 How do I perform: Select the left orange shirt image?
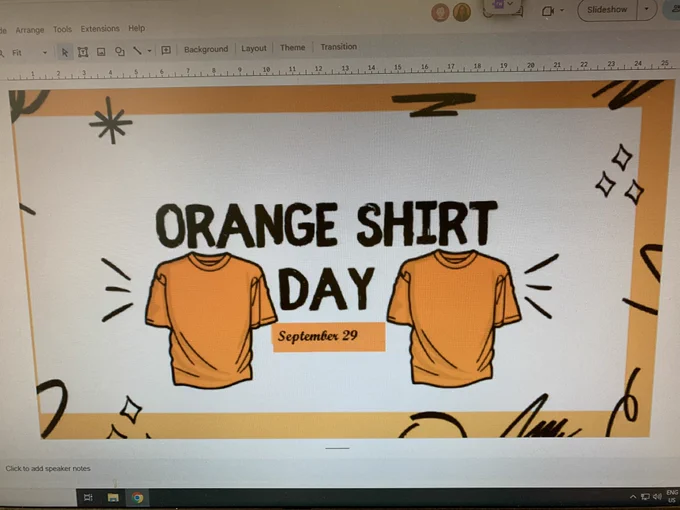pyautogui.click(x=210, y=320)
